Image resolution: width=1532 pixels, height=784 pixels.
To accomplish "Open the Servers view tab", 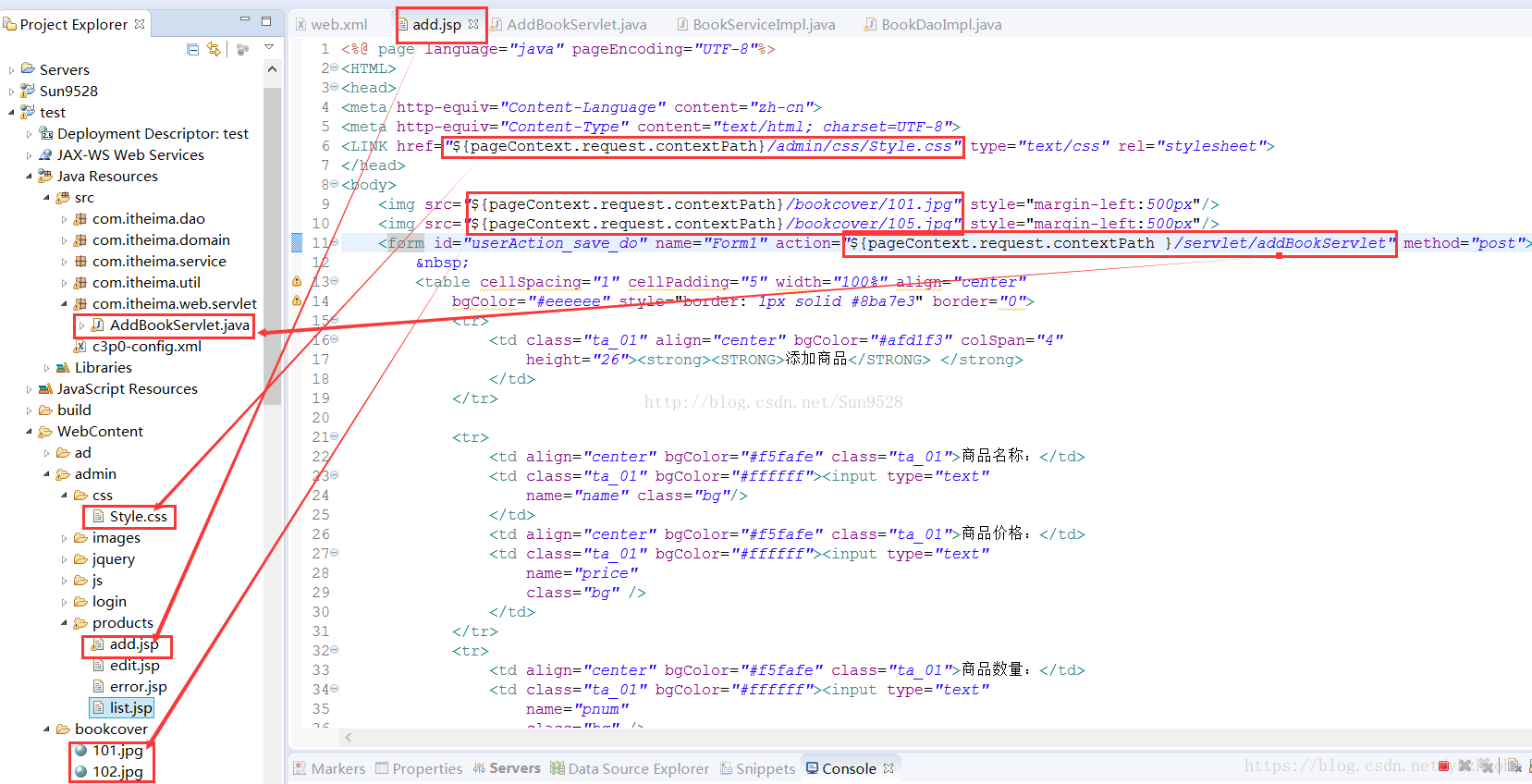I will click(507, 768).
